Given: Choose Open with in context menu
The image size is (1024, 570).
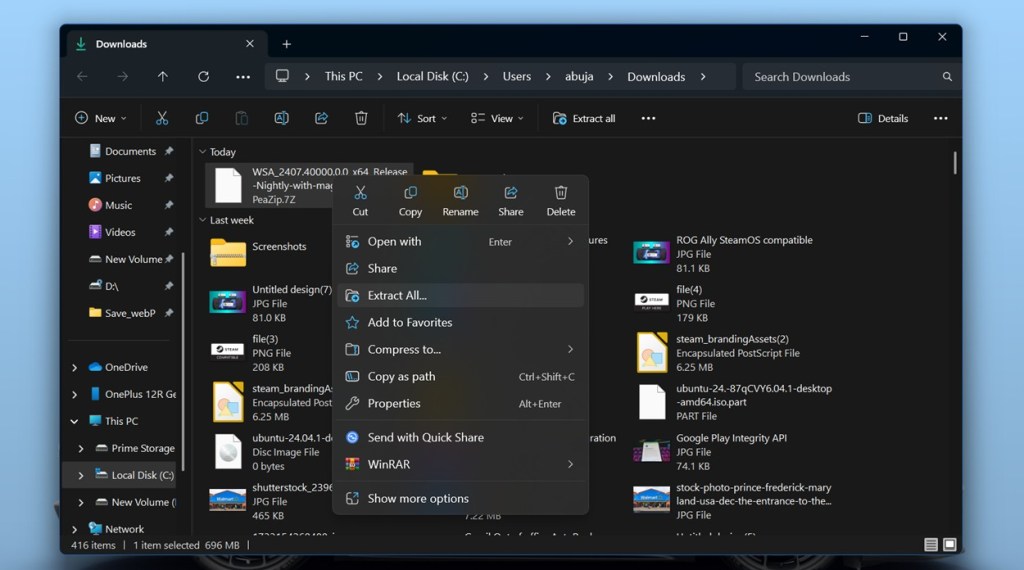Looking at the screenshot, I should [x=460, y=242].
